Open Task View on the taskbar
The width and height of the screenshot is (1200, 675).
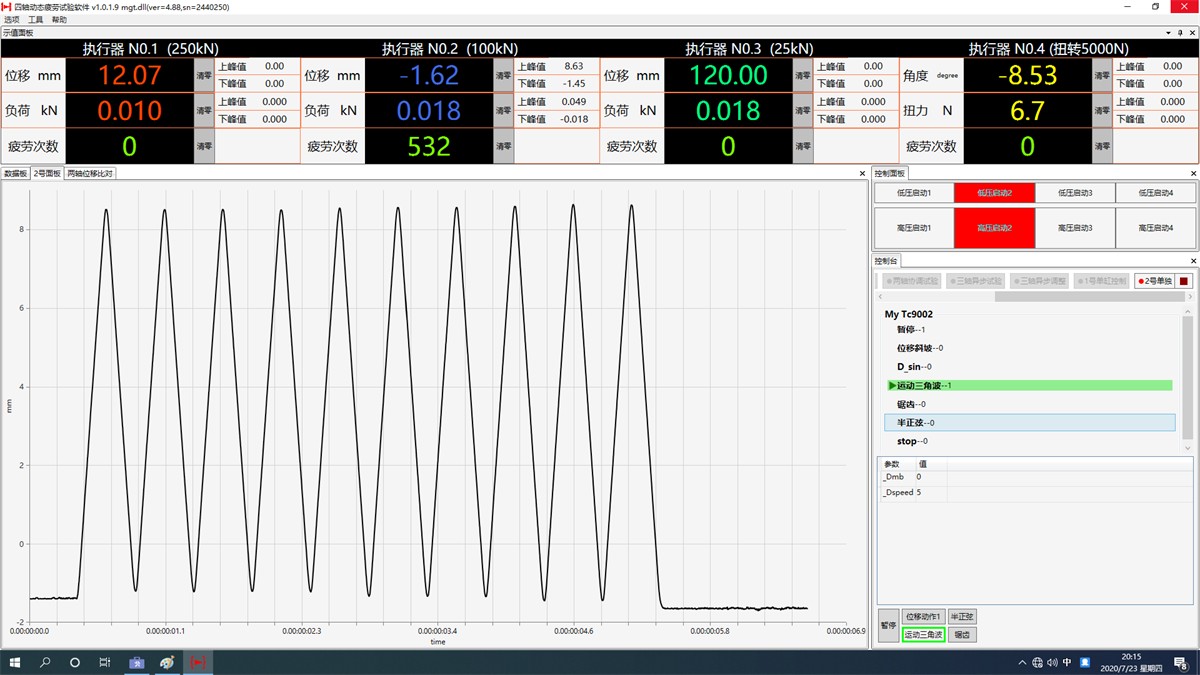click(105, 662)
